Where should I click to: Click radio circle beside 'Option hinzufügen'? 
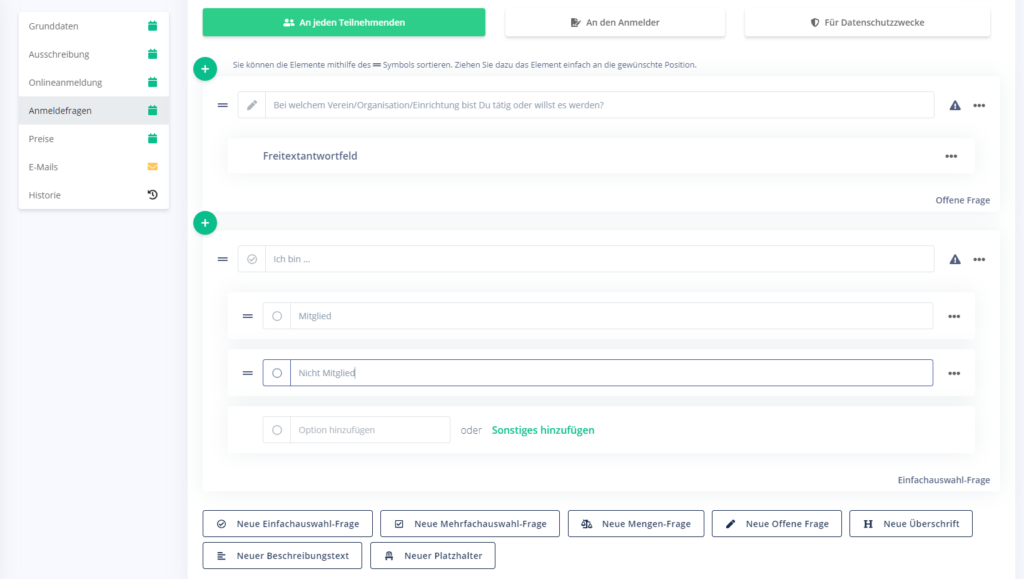(277, 430)
